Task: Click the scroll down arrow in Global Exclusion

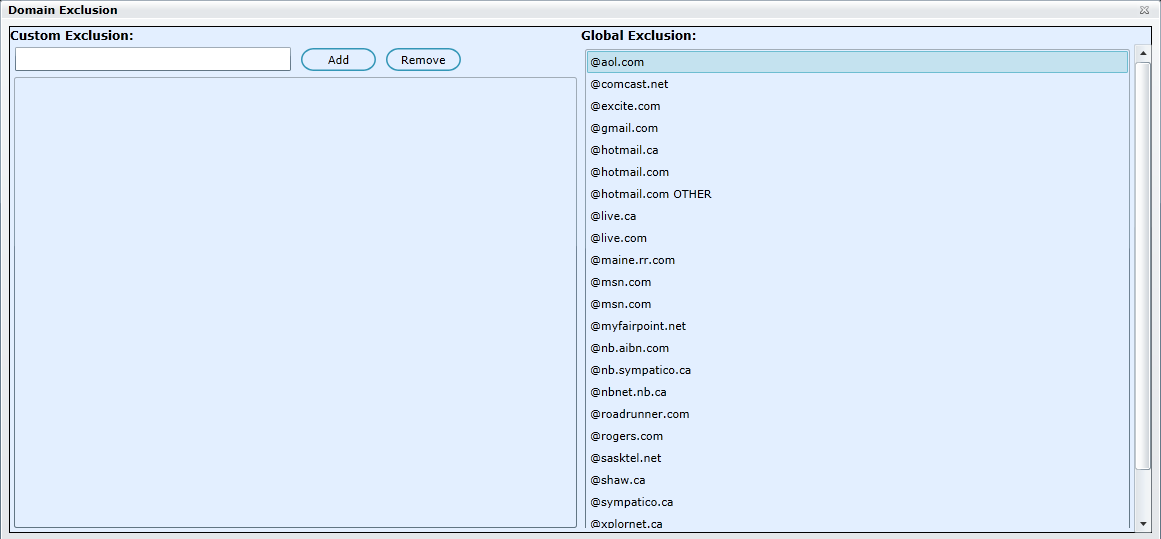Action: 1143,523
